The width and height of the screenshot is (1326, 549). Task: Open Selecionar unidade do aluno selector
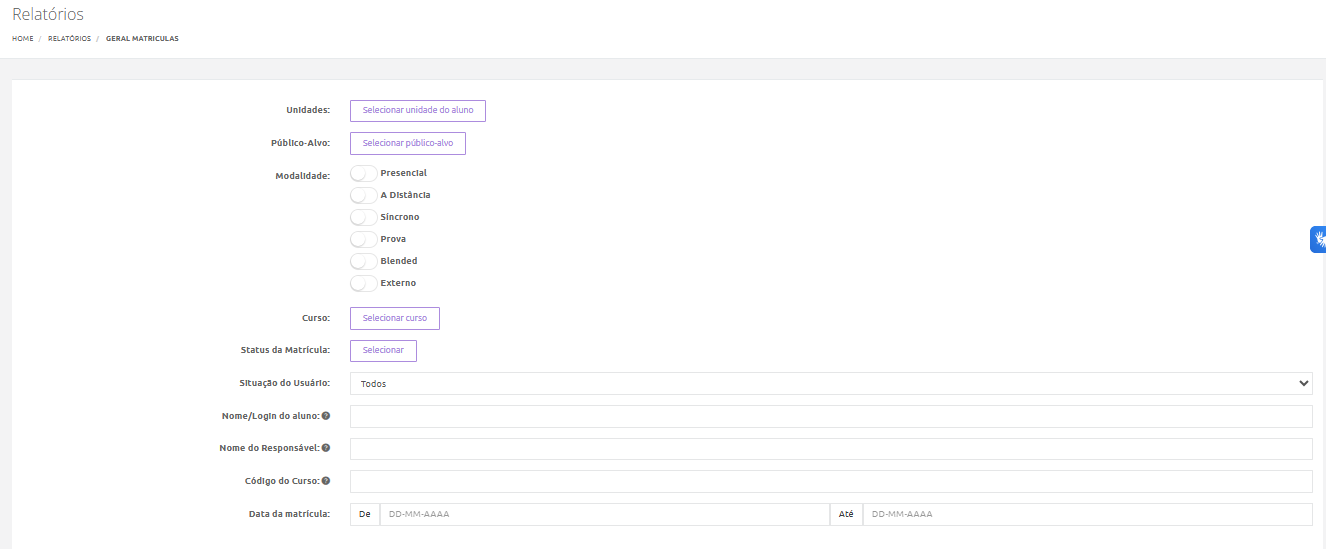click(x=417, y=111)
